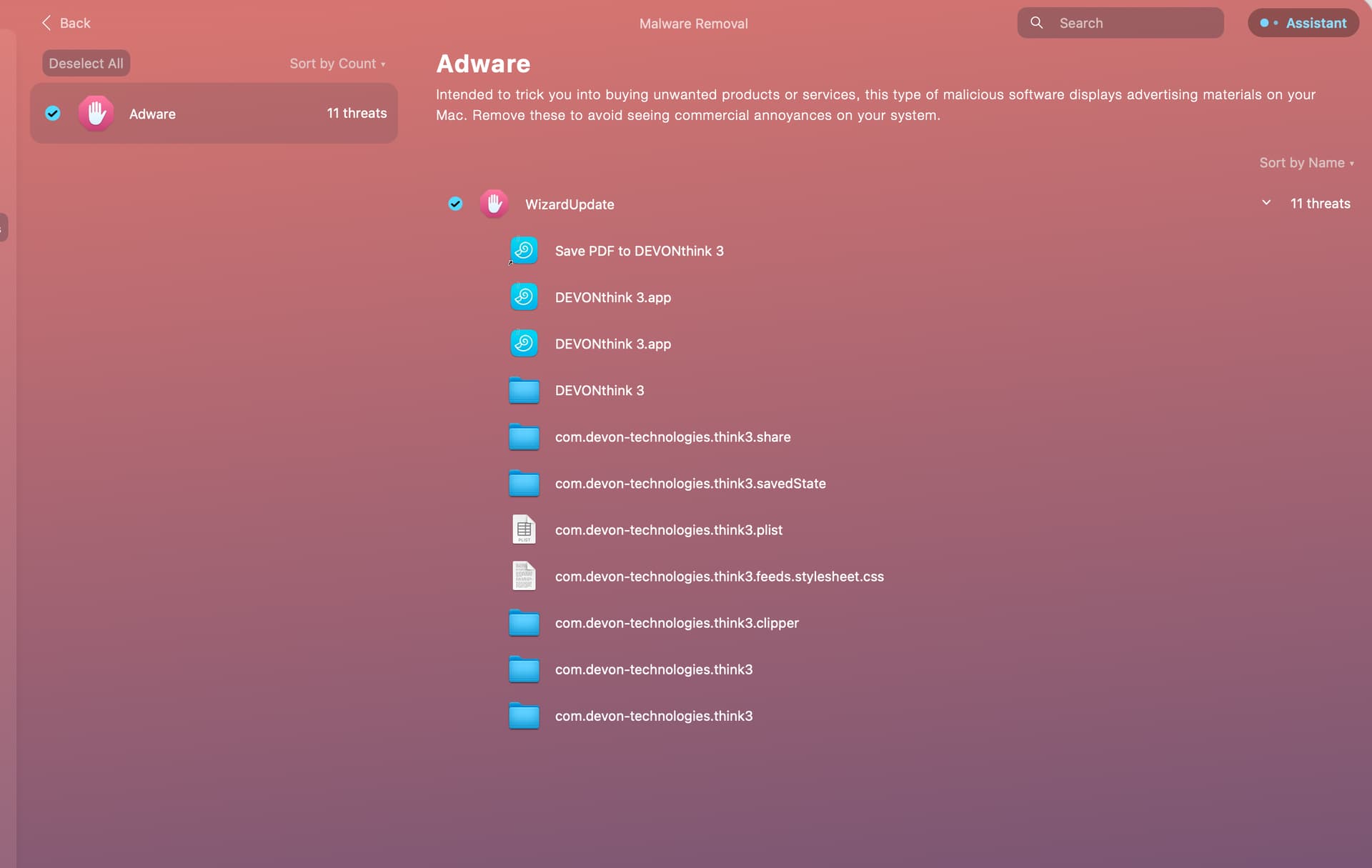Image resolution: width=1372 pixels, height=868 pixels.
Task: Click into the Search field
Action: coord(1120,23)
